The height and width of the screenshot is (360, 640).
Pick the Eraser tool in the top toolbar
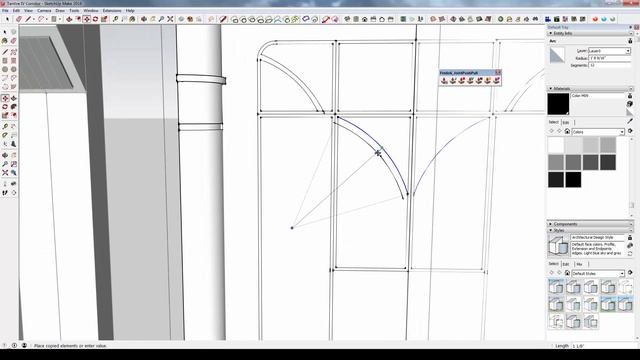click(x=19, y=19)
